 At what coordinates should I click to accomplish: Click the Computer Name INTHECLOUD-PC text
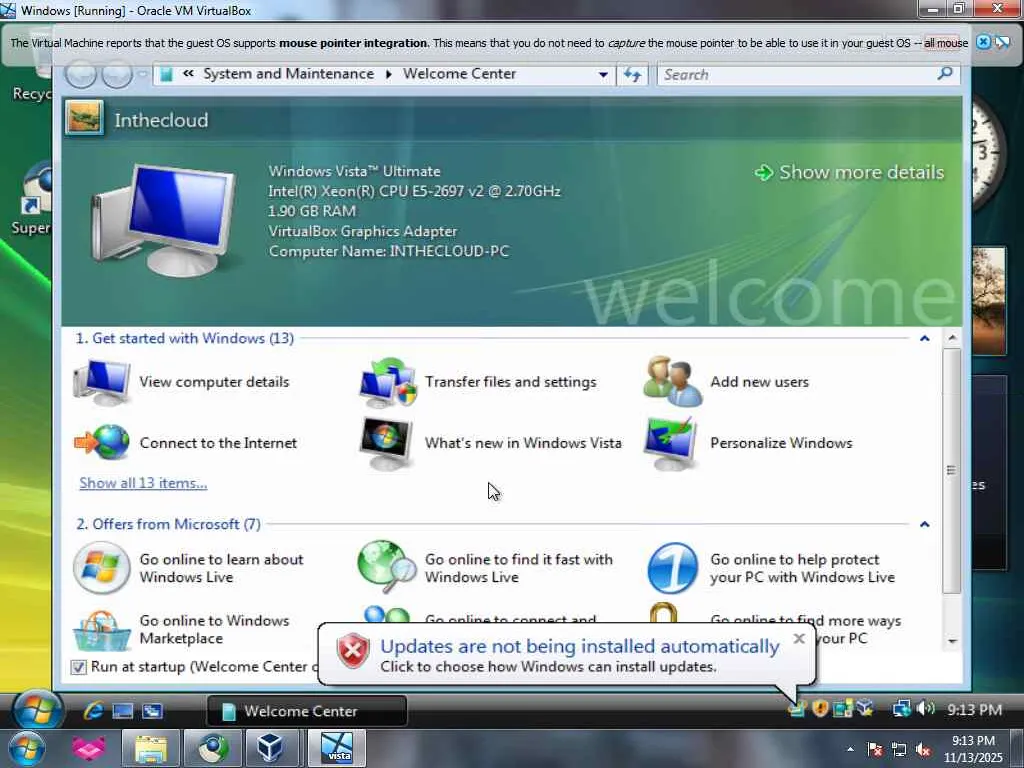(x=389, y=251)
